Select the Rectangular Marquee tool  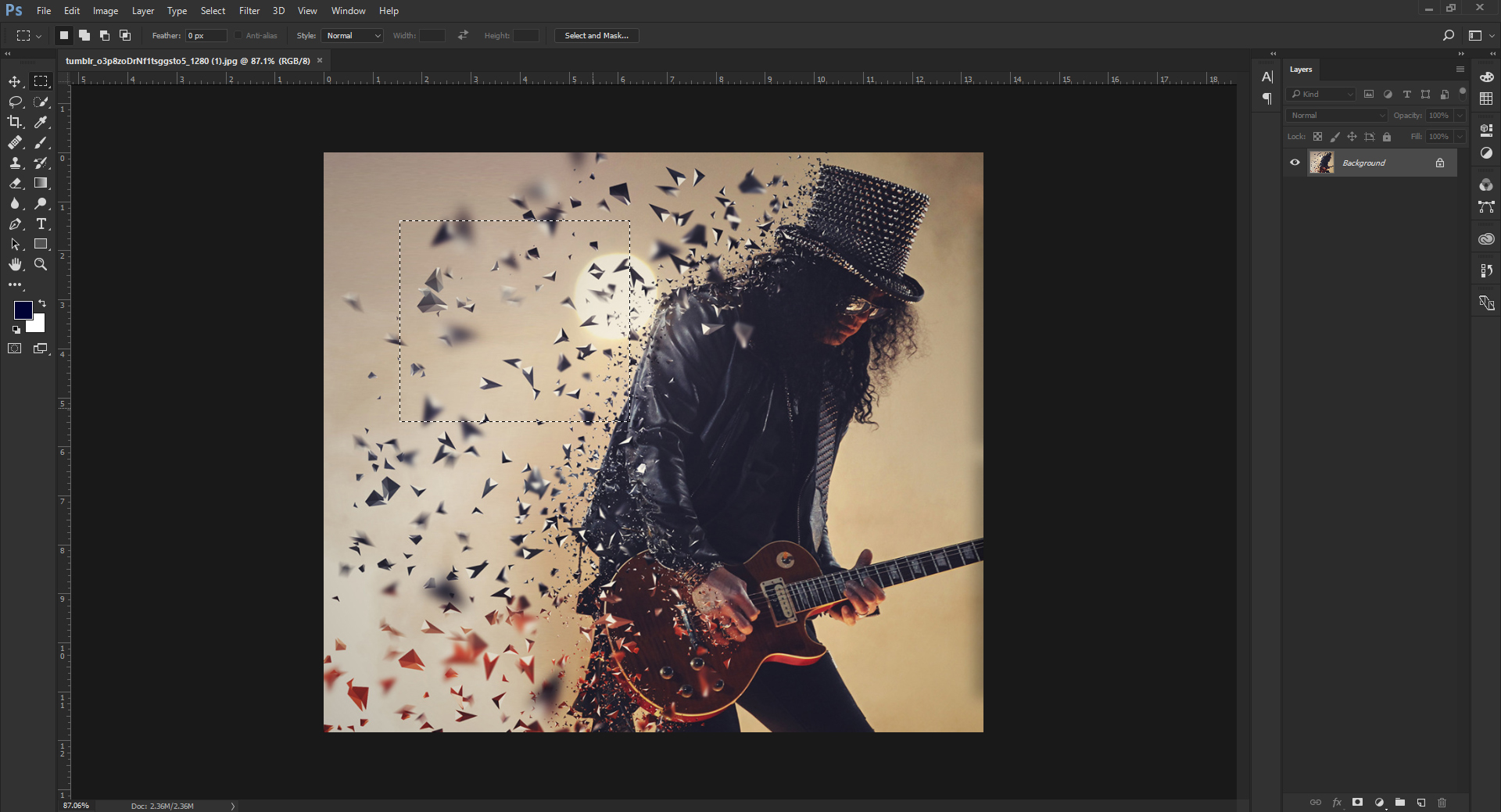pos(41,81)
